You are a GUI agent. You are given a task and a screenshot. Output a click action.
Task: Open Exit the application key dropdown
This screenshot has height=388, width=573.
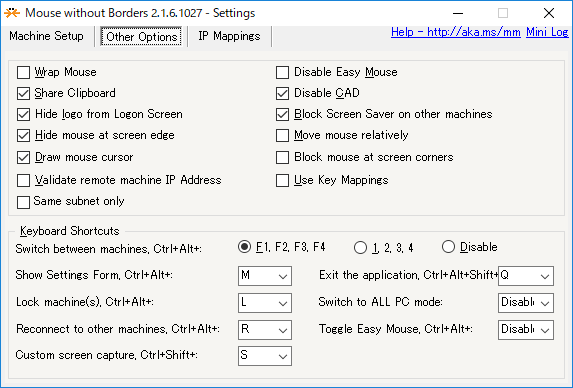pyautogui.click(x=526, y=276)
